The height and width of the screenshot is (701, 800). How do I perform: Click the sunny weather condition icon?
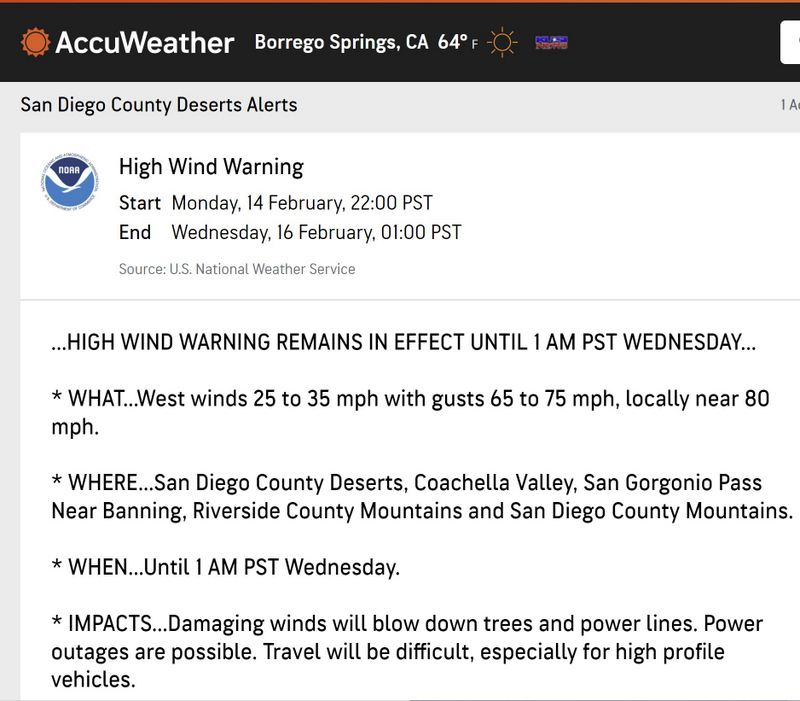point(501,42)
